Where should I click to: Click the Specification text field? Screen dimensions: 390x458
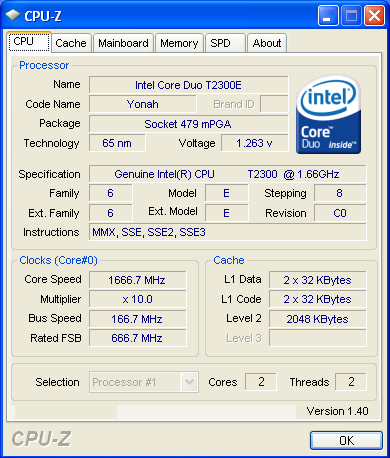pyautogui.click(x=228, y=174)
